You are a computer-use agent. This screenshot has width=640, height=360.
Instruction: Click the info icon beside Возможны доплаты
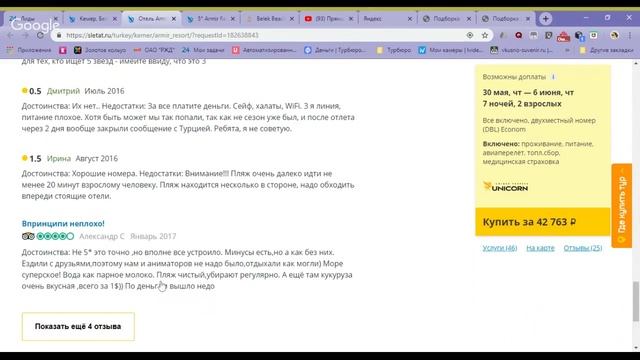[x=553, y=77]
